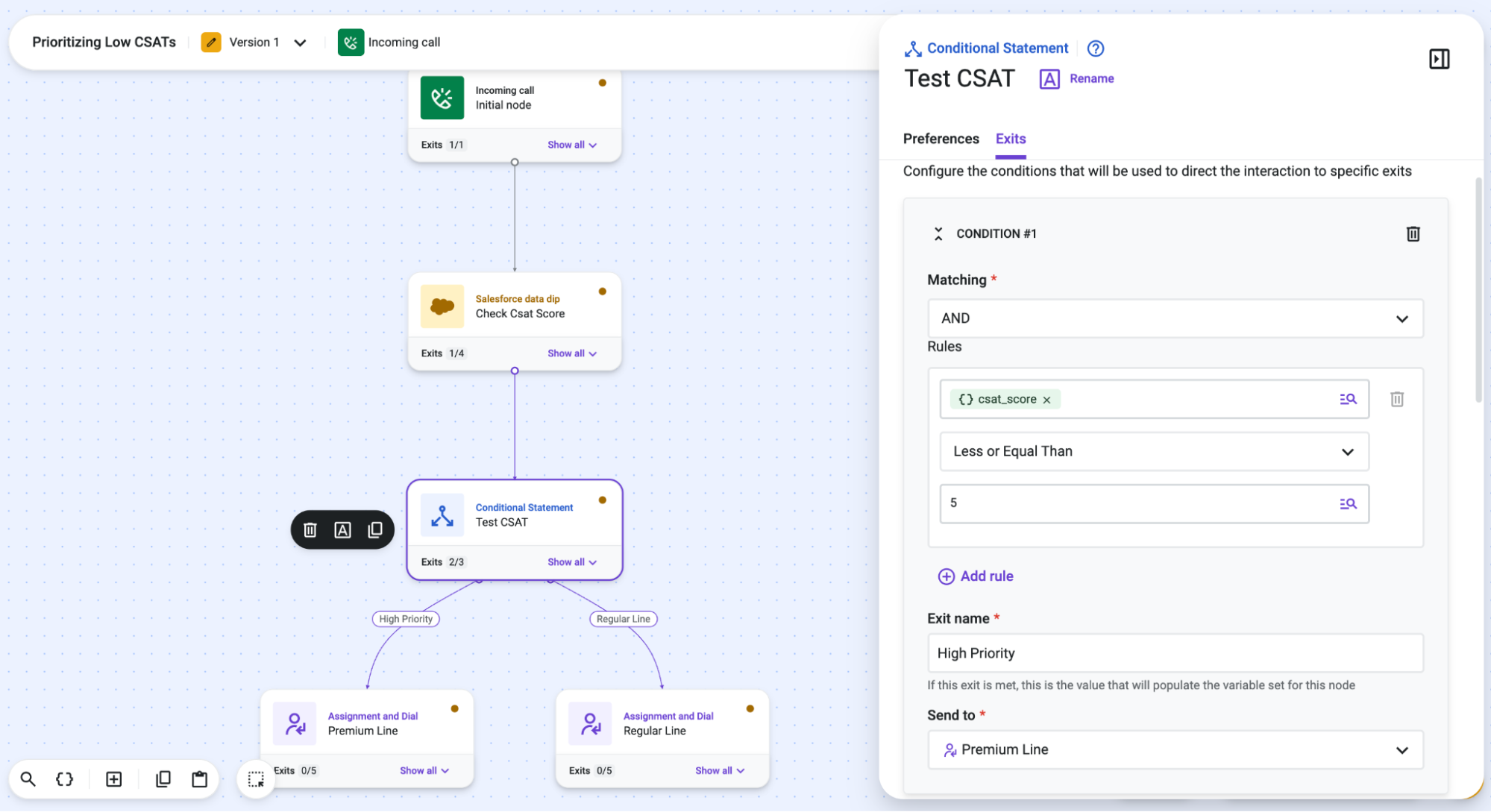Screen dimensions: 1491x812
Task: Collapse the CONDITION #1 section
Action: pyautogui.click(x=938, y=233)
